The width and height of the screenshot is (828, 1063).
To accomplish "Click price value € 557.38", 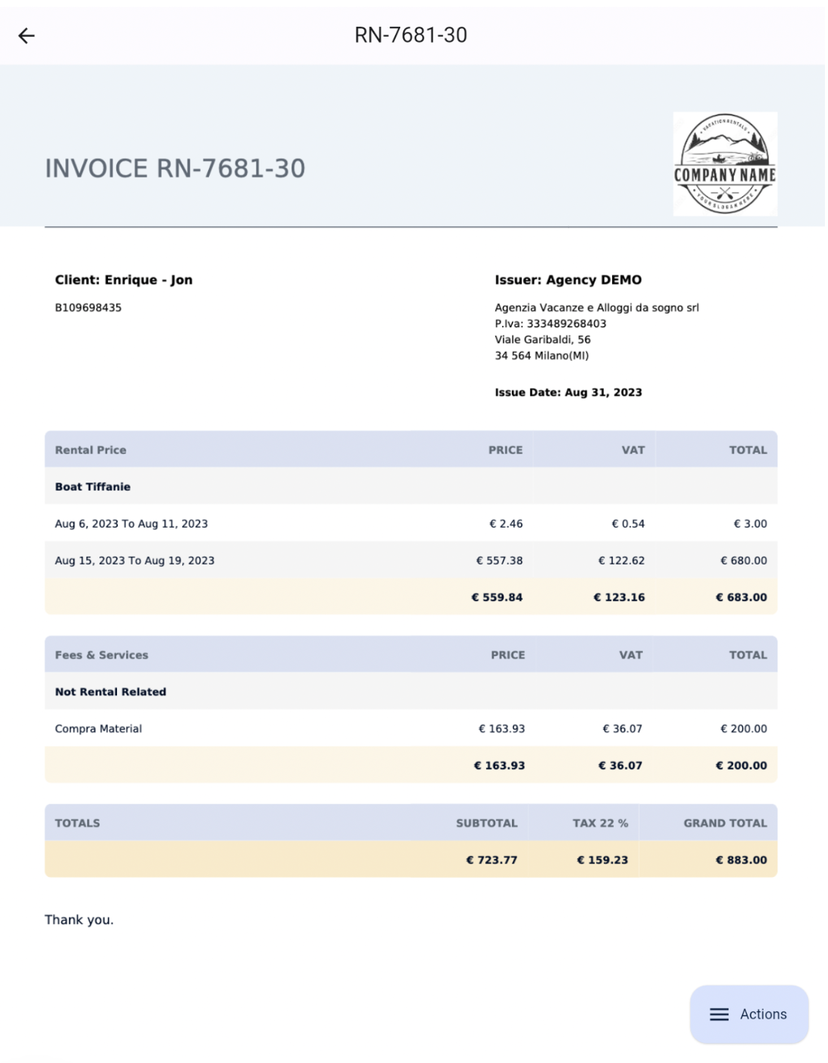I will [499, 561].
